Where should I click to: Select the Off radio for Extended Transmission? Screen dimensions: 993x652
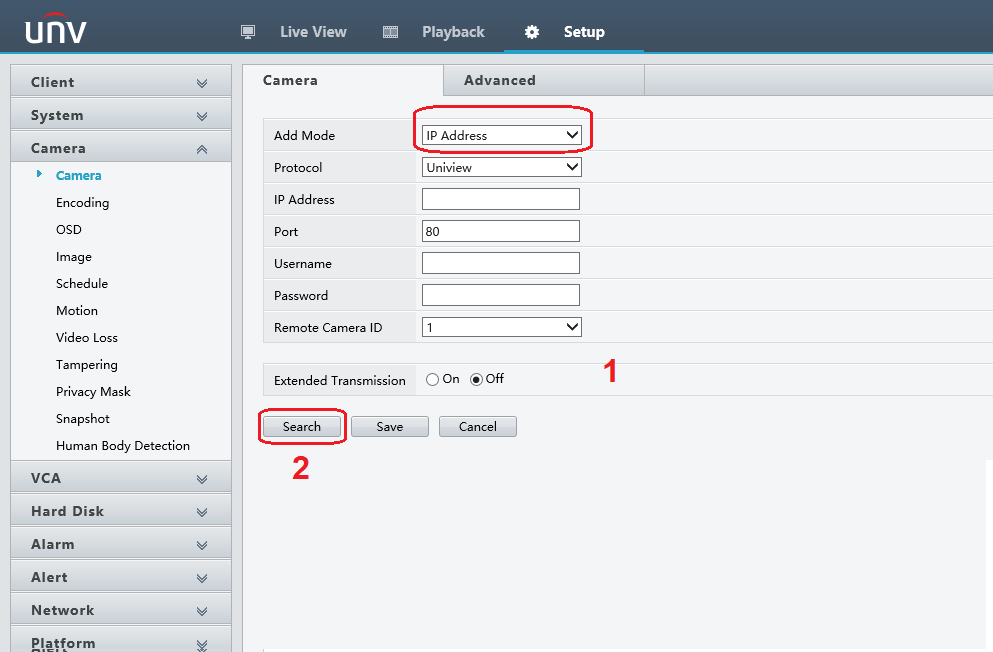pyautogui.click(x=476, y=380)
